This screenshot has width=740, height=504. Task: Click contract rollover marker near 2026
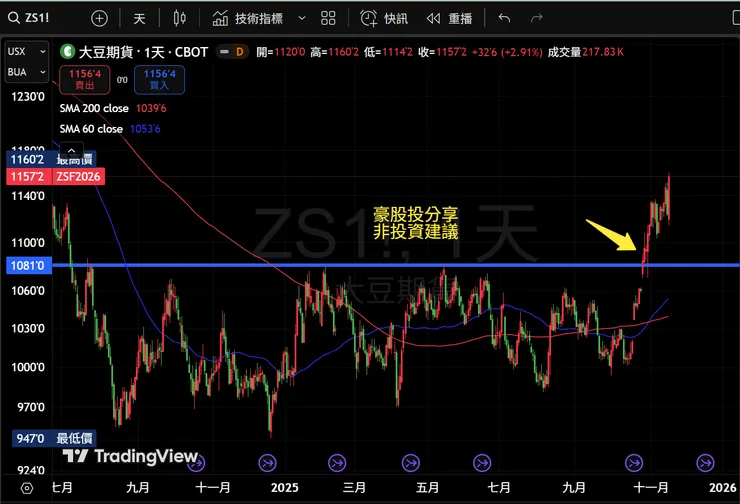pos(705,463)
